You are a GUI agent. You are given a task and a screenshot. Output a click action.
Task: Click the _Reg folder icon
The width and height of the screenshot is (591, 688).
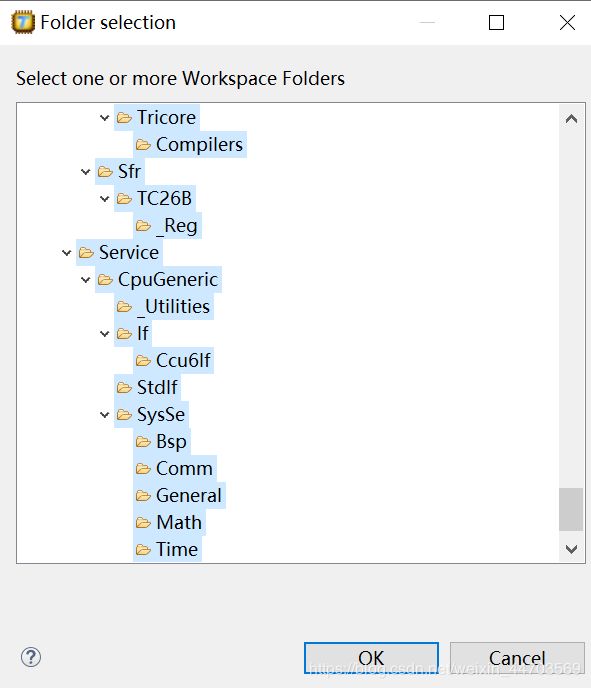[x=143, y=226]
